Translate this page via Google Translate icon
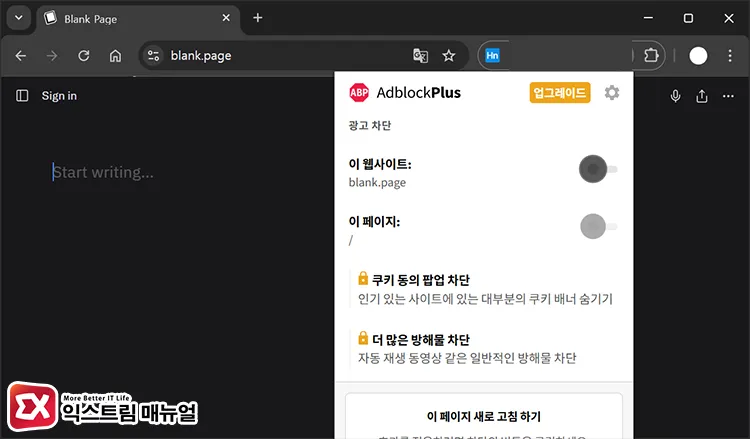Image resolution: width=750 pixels, height=439 pixels. point(420,56)
